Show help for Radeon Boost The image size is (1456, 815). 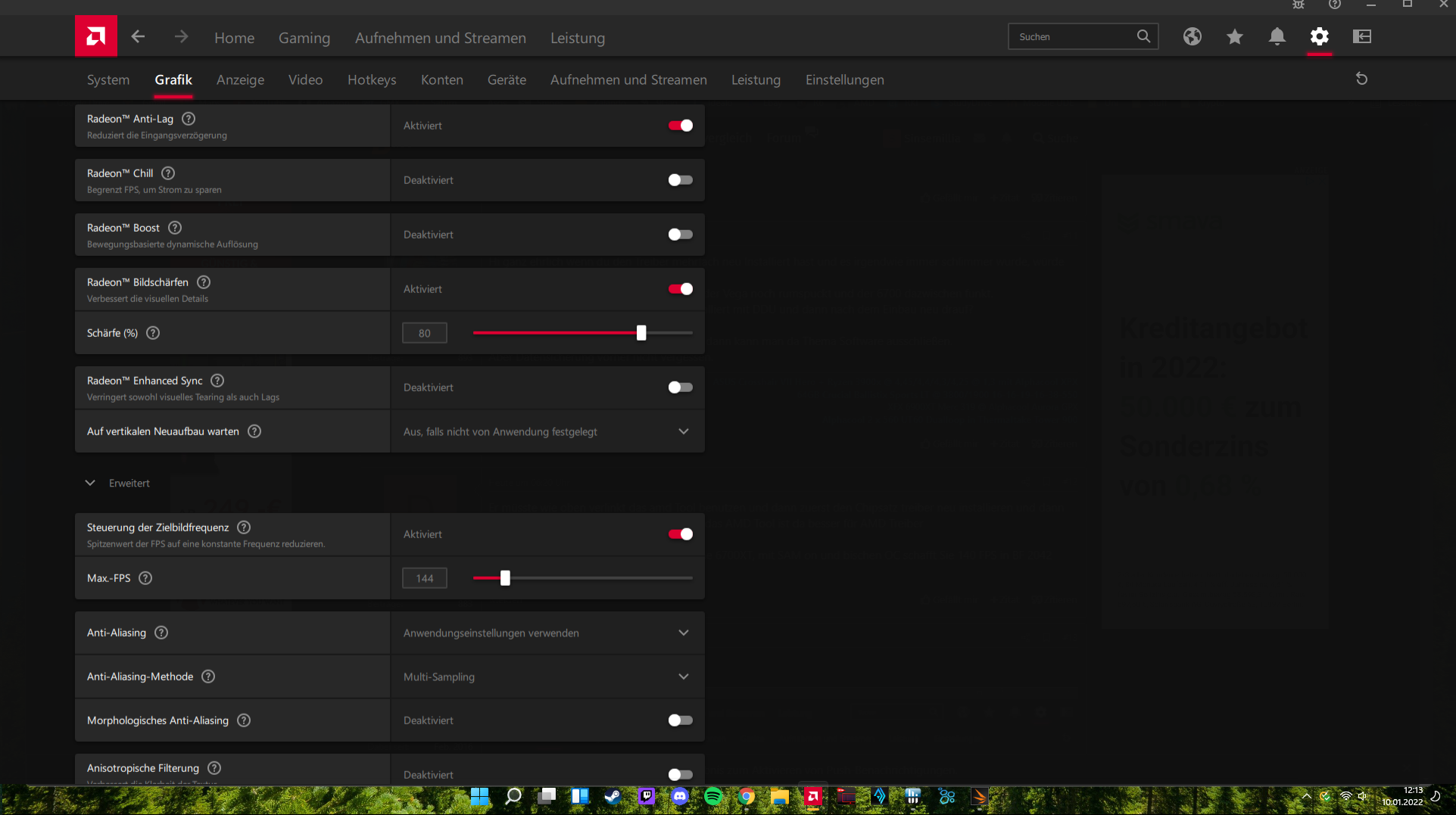(x=175, y=228)
